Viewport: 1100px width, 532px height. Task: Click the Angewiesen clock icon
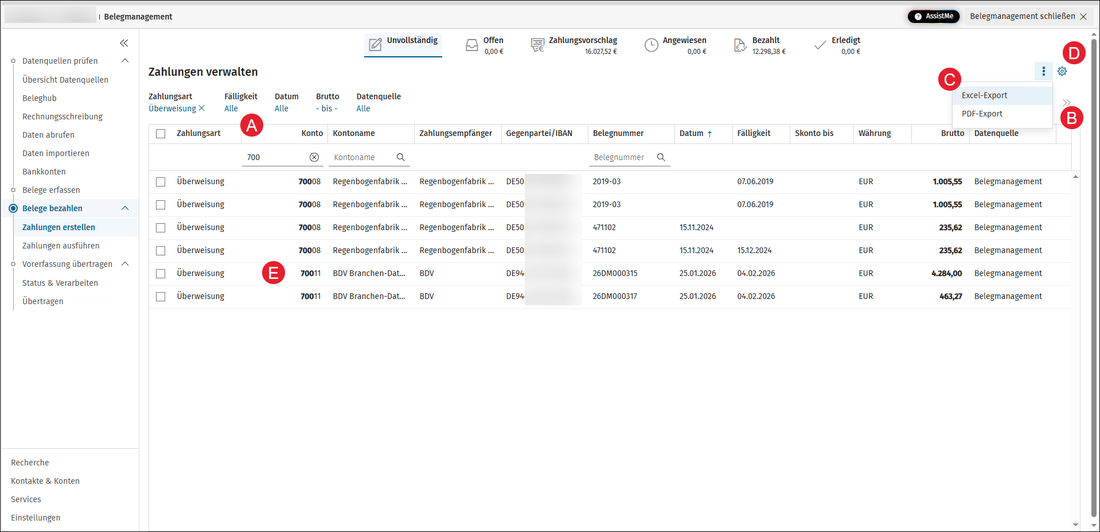652,45
